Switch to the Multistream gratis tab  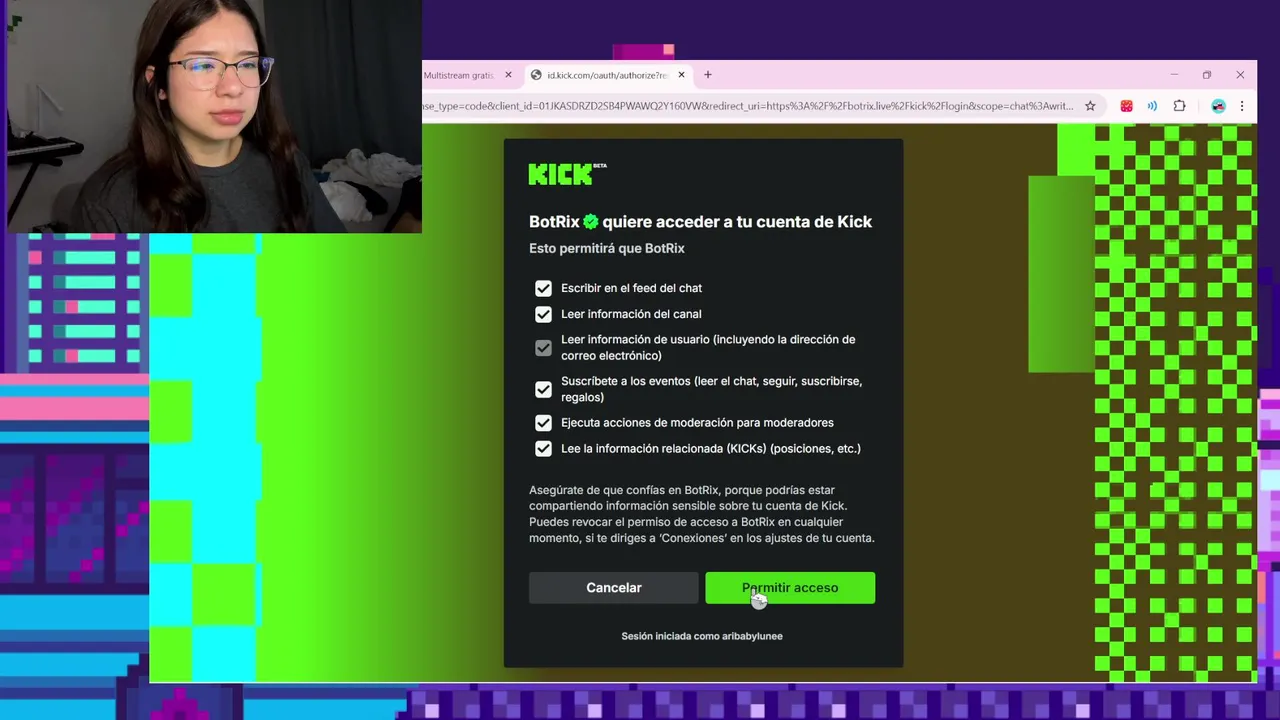(460, 75)
